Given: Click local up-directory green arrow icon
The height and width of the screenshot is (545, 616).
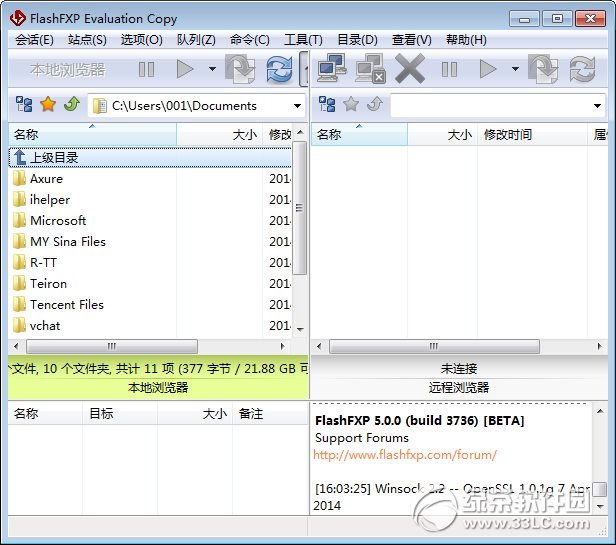Looking at the screenshot, I should [72, 105].
